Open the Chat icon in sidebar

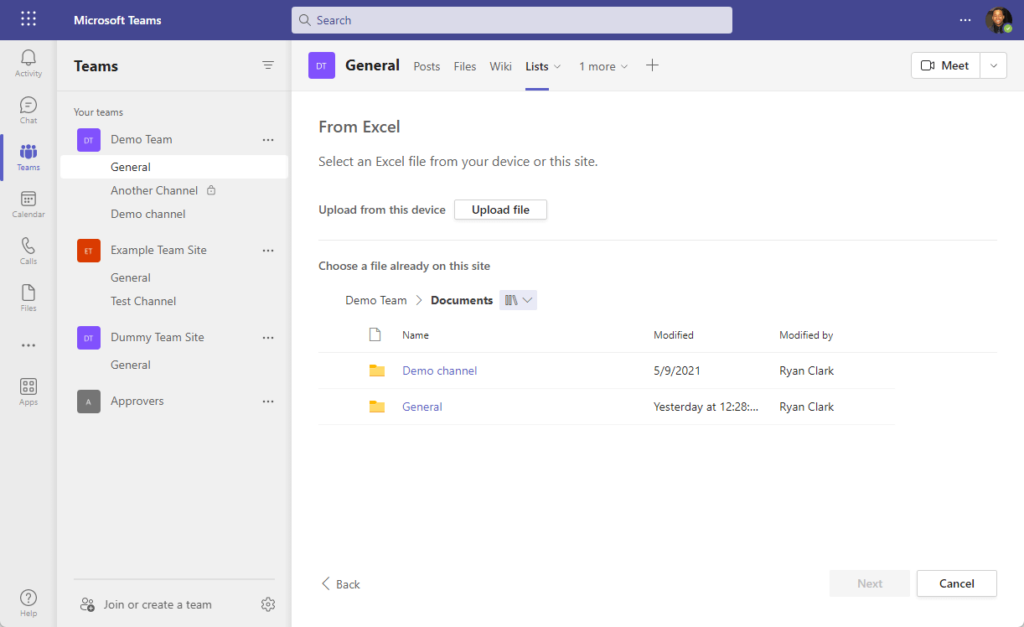coord(28,110)
